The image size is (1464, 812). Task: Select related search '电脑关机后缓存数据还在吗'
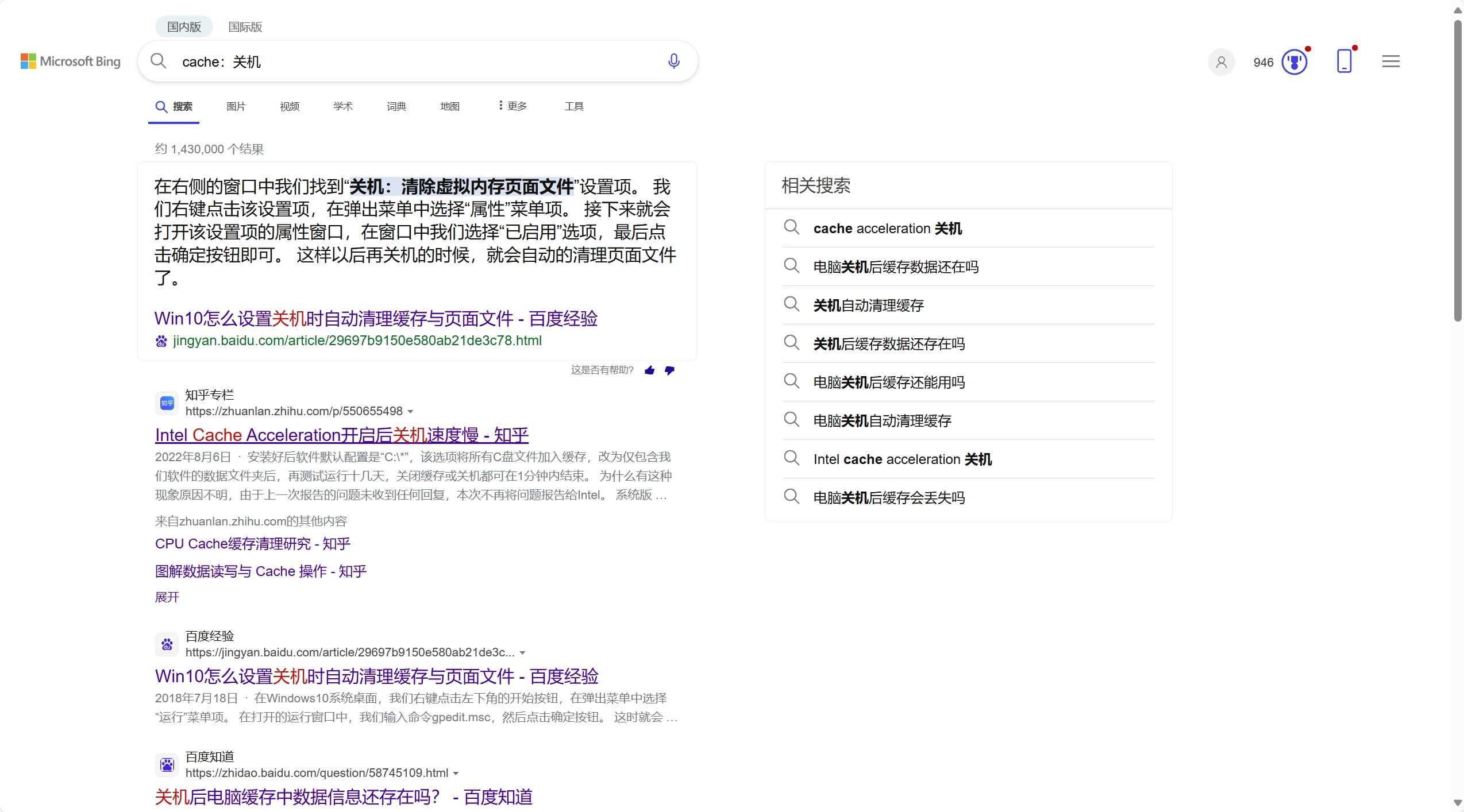click(x=896, y=267)
